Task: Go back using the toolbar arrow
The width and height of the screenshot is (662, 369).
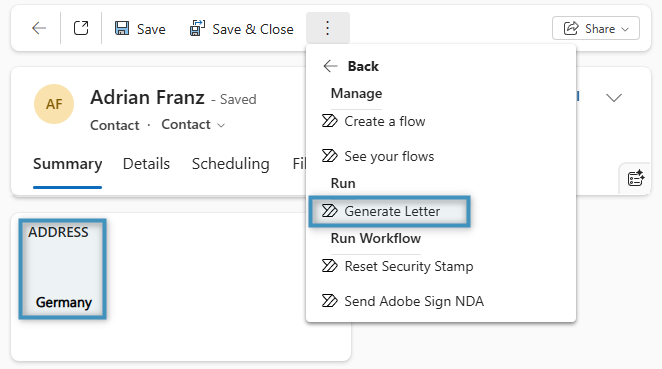Action: [39, 28]
